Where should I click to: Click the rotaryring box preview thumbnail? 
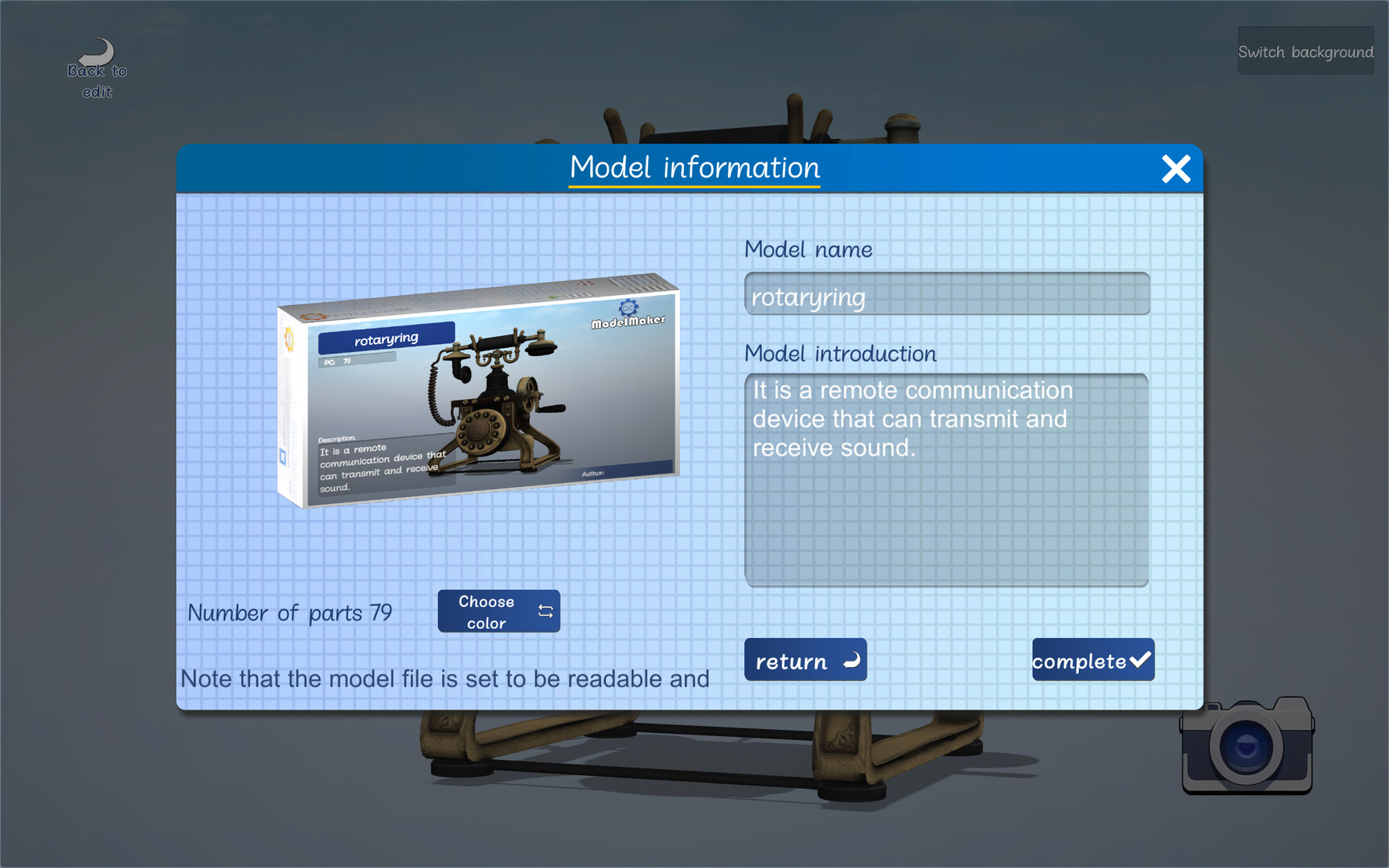[x=478, y=391]
